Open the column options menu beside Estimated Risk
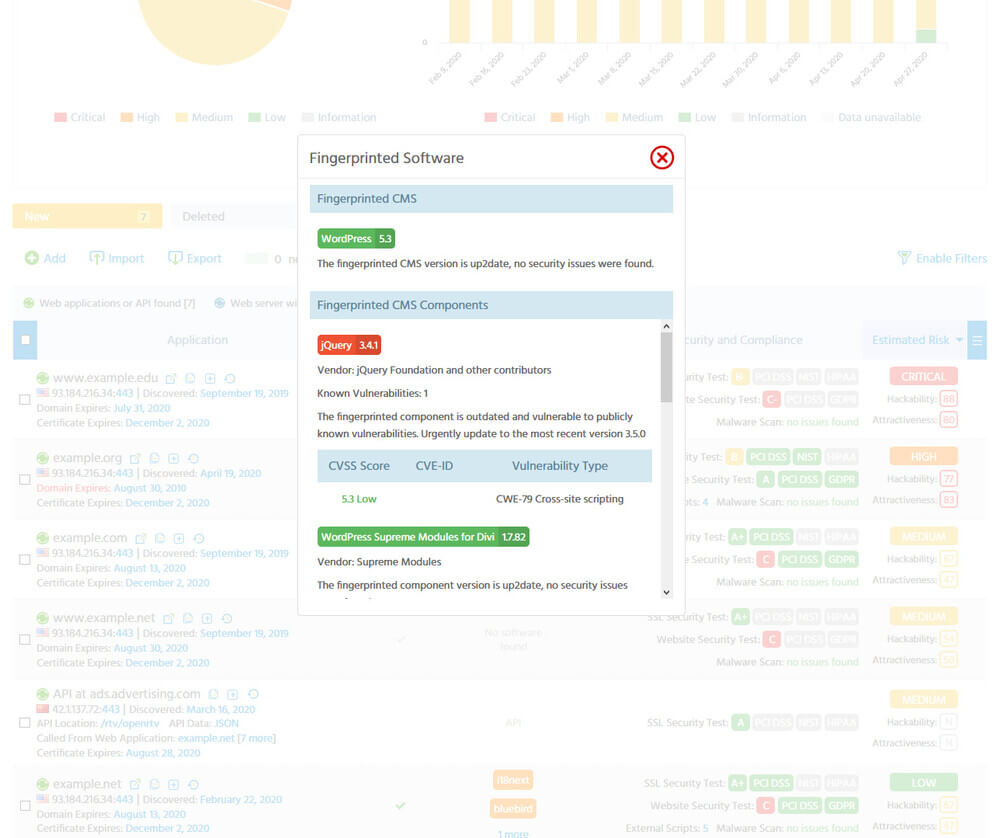The width and height of the screenshot is (1000, 838). (977, 340)
